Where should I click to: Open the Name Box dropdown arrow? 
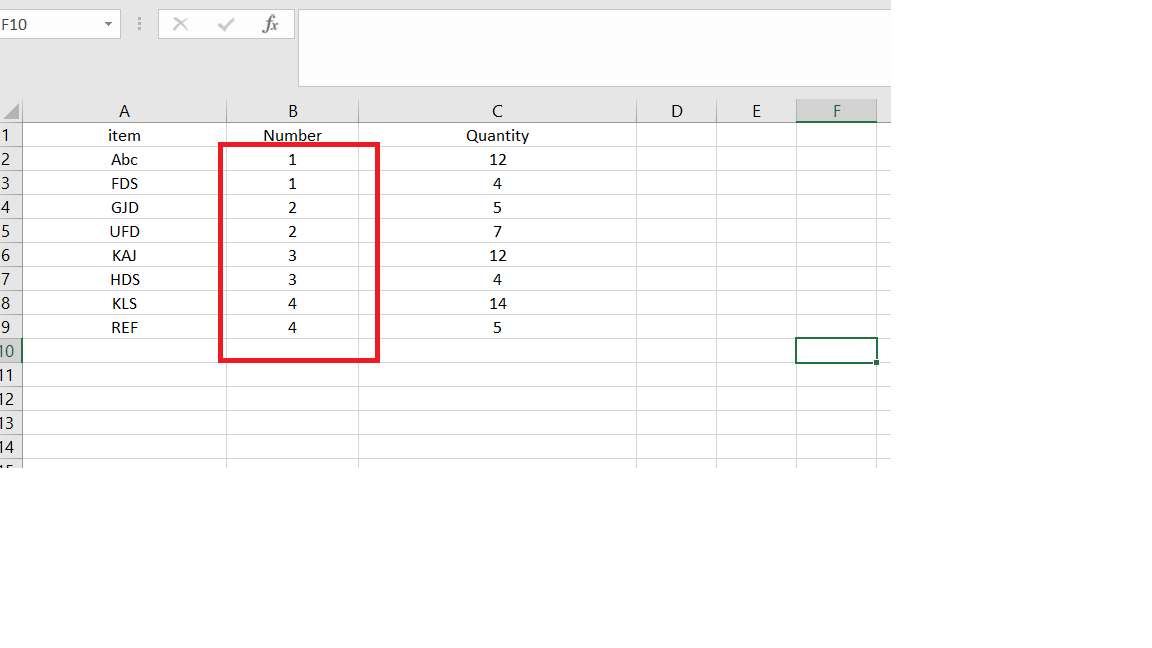point(108,24)
